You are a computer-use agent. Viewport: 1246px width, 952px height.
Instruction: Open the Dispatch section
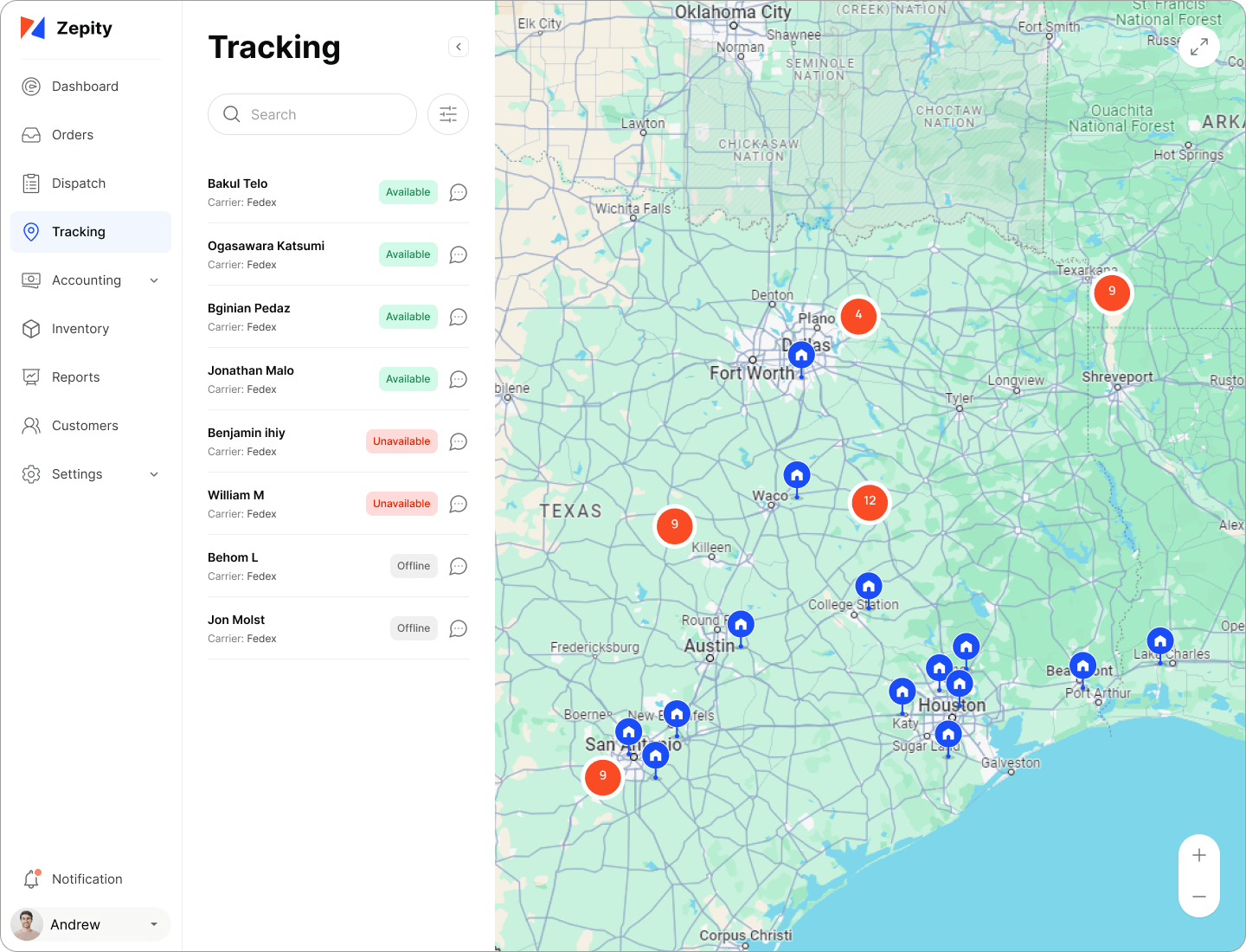pos(79,183)
